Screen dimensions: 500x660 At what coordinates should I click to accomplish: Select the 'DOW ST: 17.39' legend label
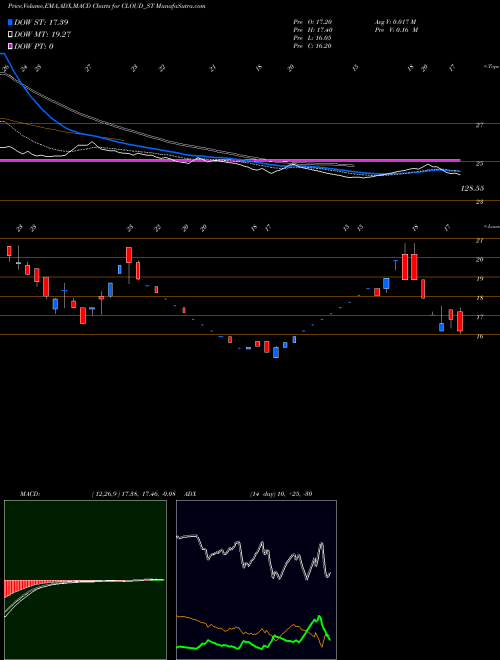pos(41,22)
